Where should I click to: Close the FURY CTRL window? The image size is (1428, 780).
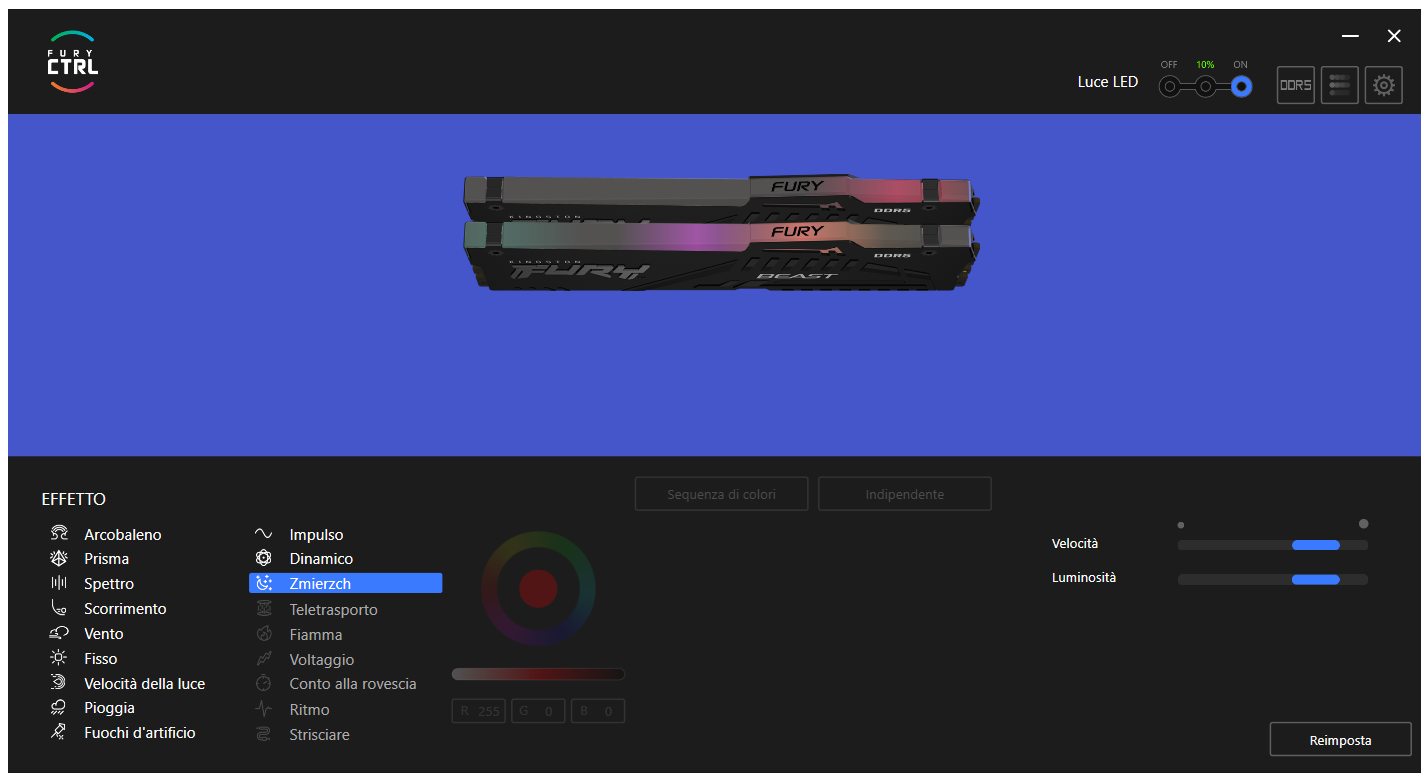tap(1394, 36)
